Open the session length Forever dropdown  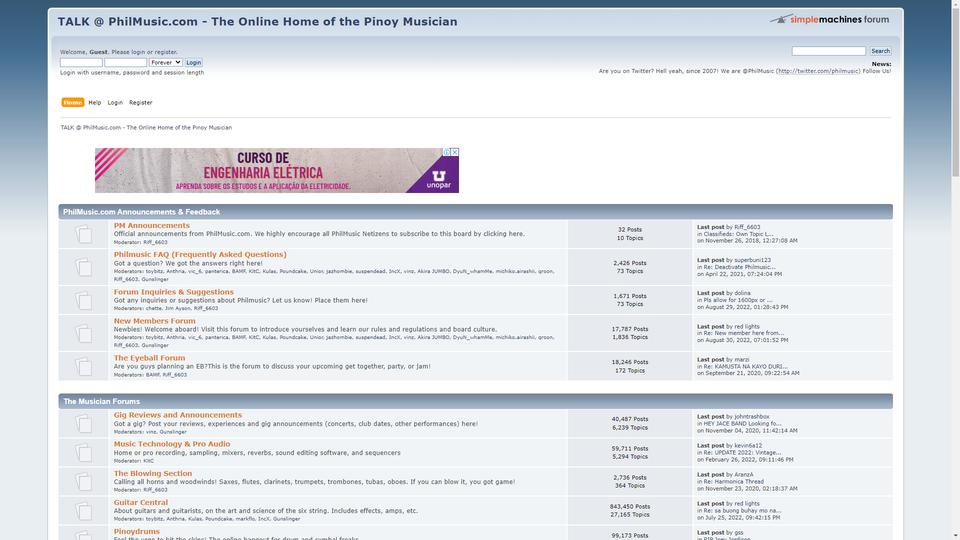(165, 62)
